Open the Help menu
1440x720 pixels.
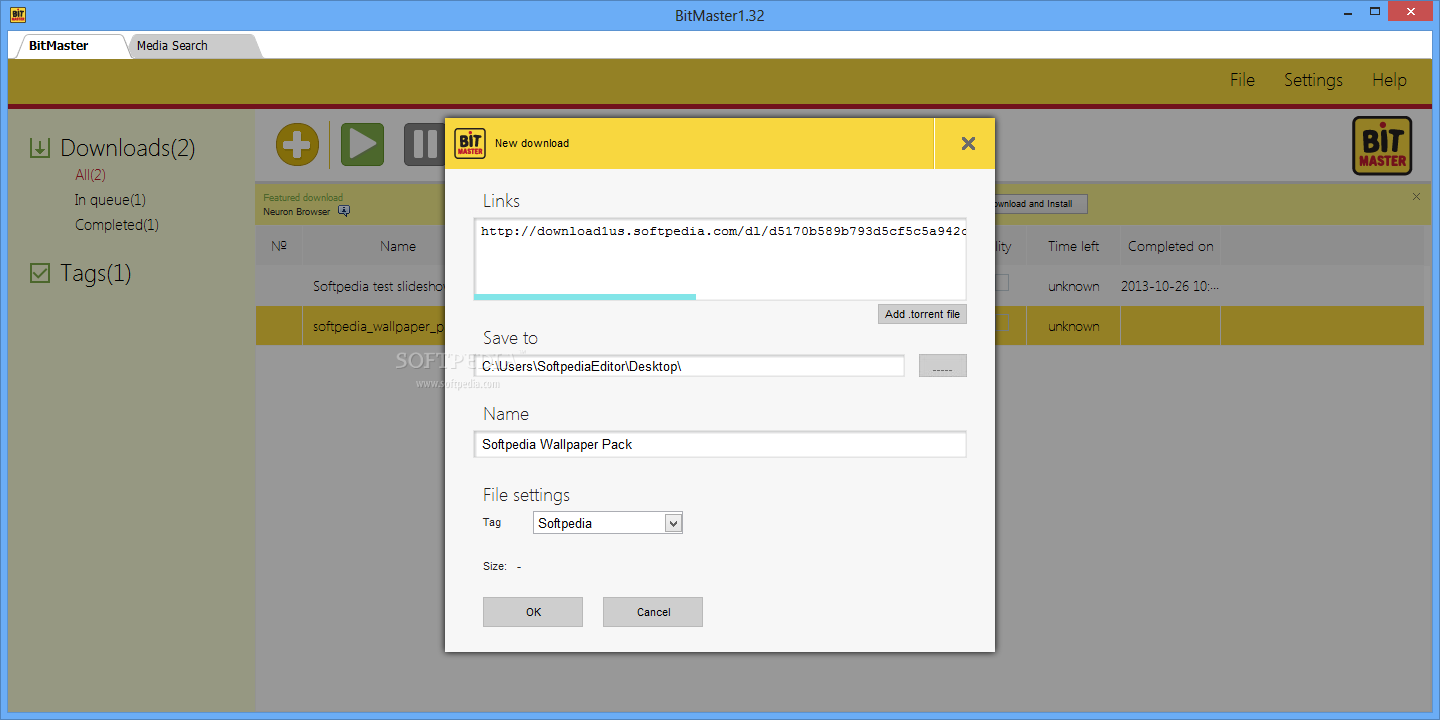pos(1389,80)
